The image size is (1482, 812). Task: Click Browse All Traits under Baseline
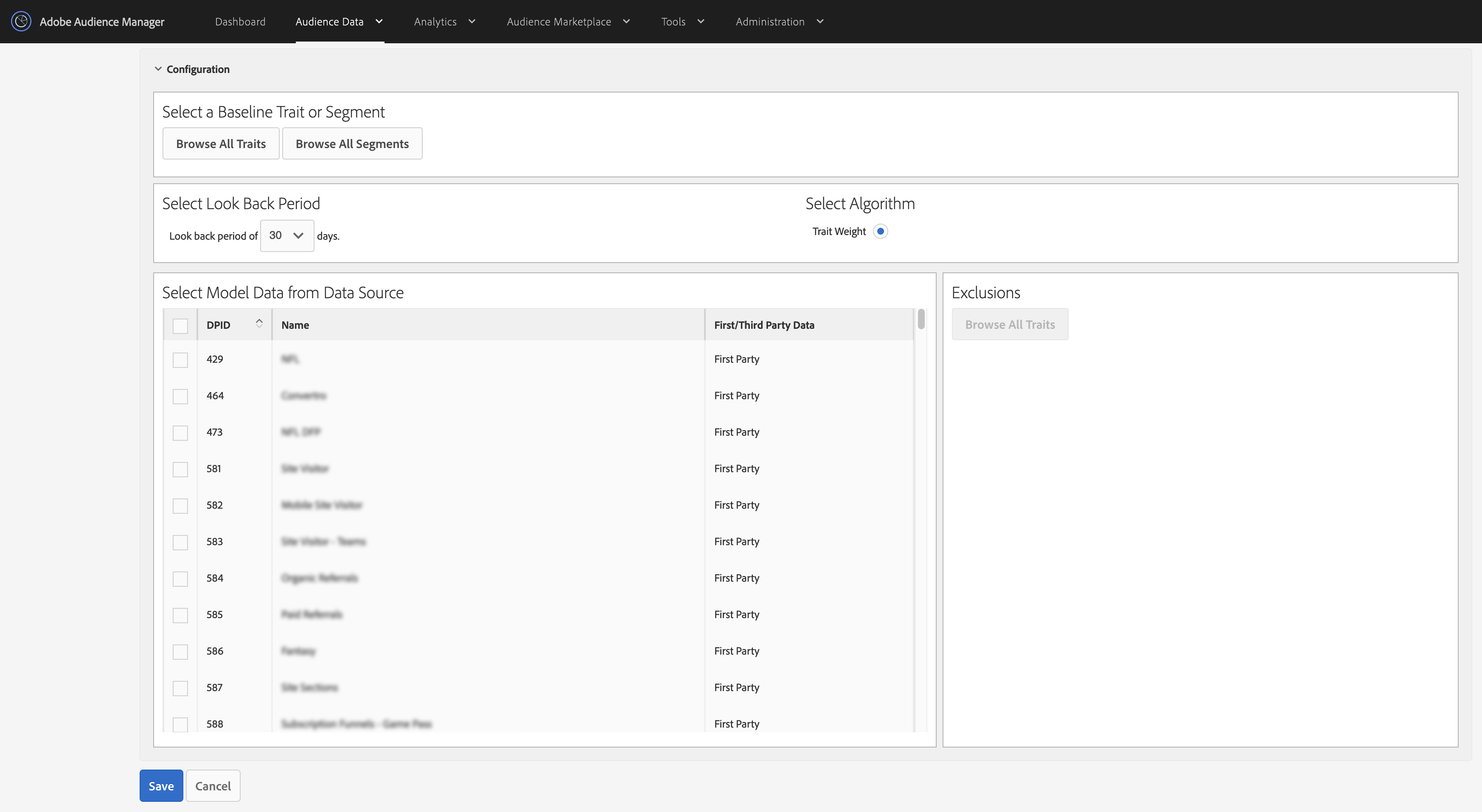[220, 144]
